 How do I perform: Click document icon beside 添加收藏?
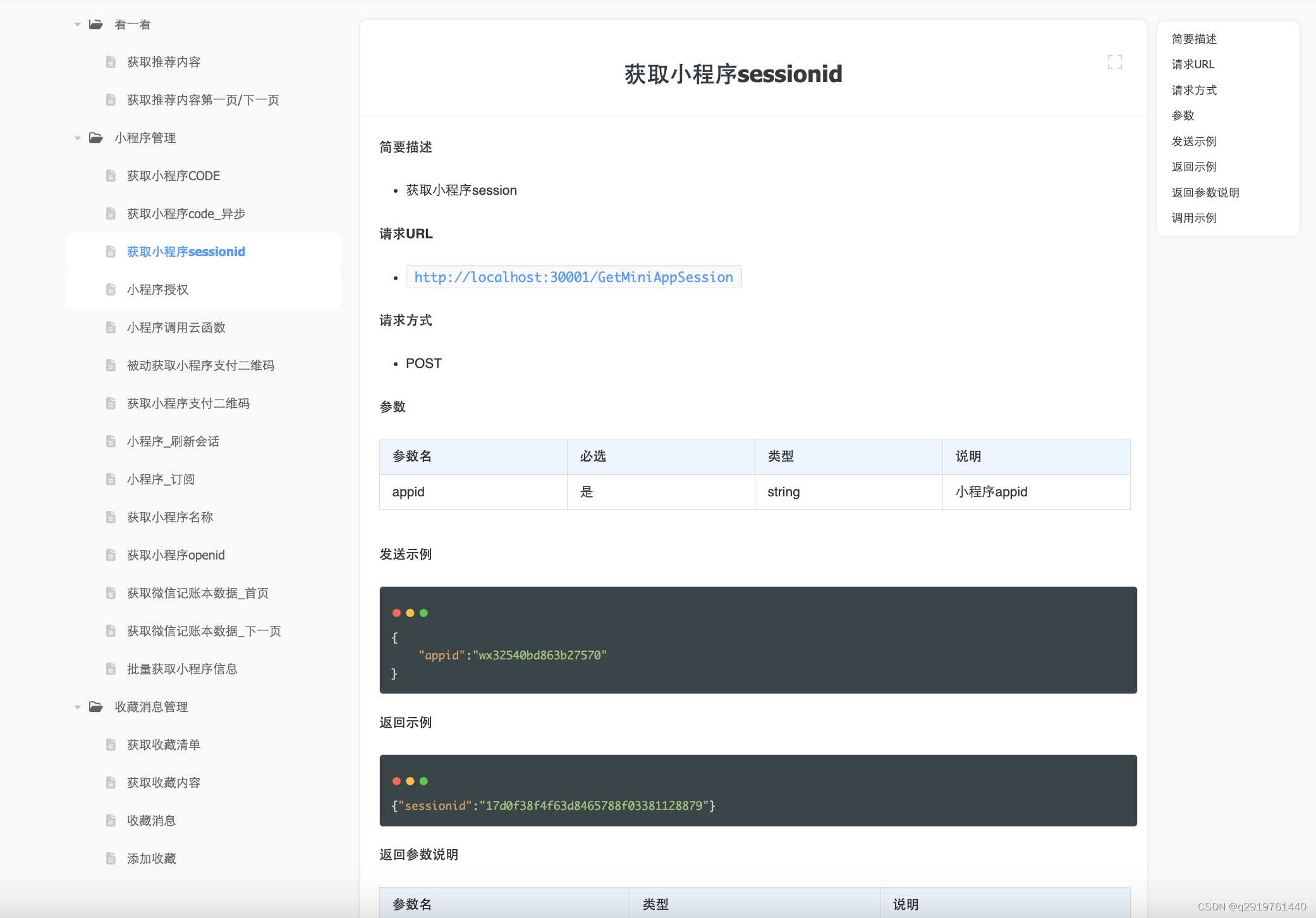point(111,859)
